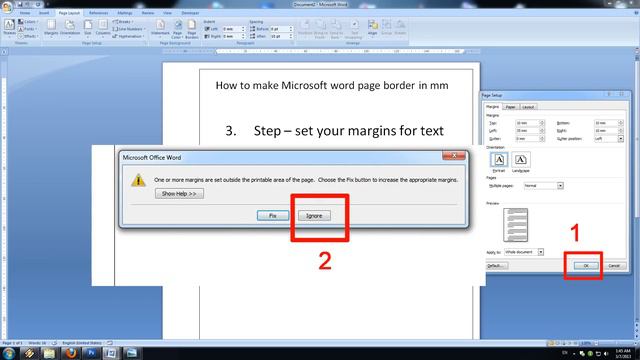This screenshot has height=360, width=640.
Task: Click the Right margin field in Page Setup
Action: pyautogui.click(x=606, y=131)
